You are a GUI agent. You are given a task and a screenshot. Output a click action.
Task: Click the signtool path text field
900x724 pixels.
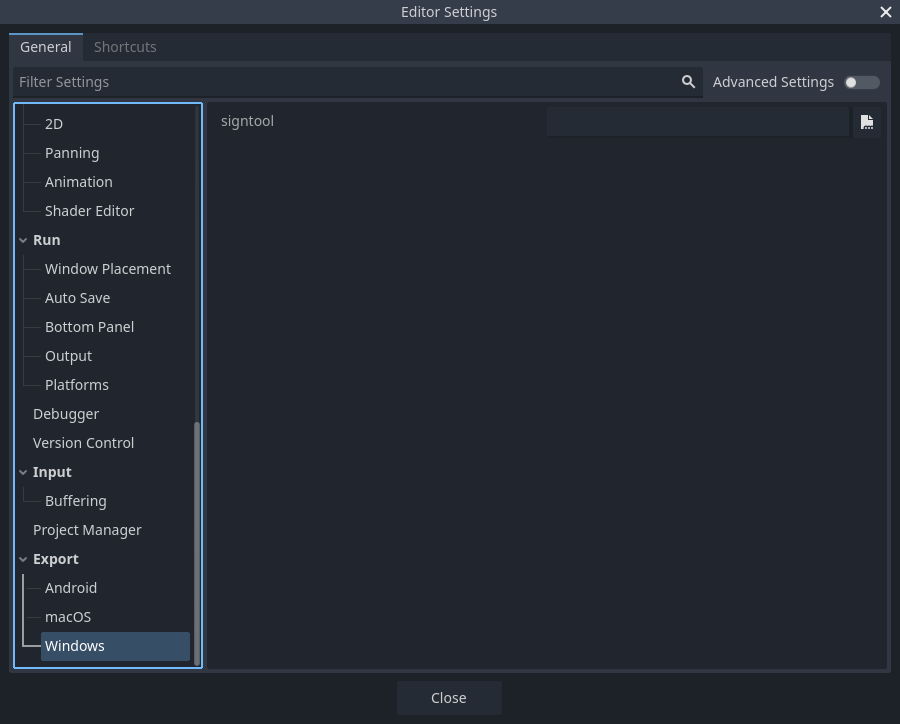click(697, 121)
